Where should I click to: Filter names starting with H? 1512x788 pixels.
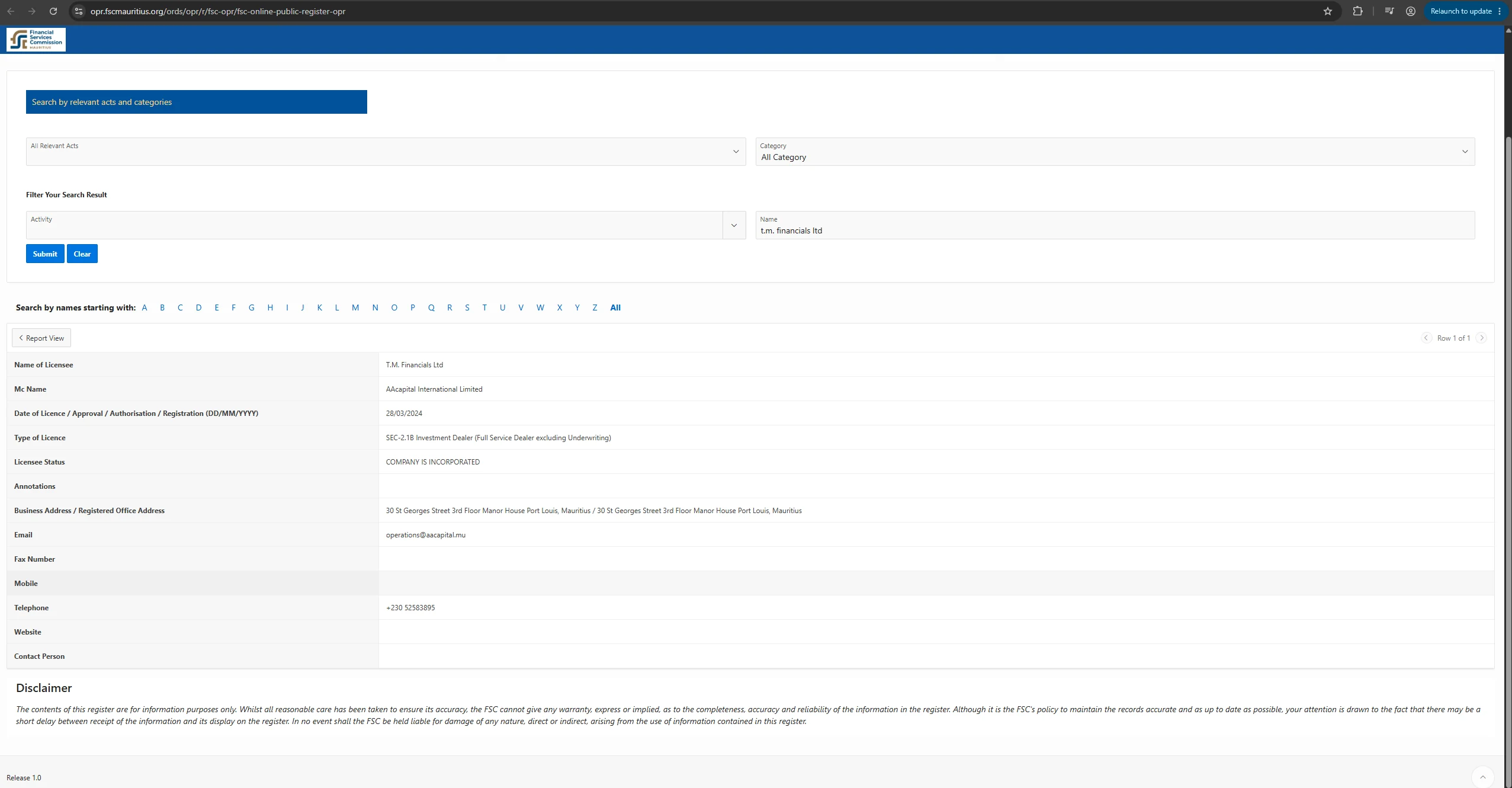[x=270, y=307]
